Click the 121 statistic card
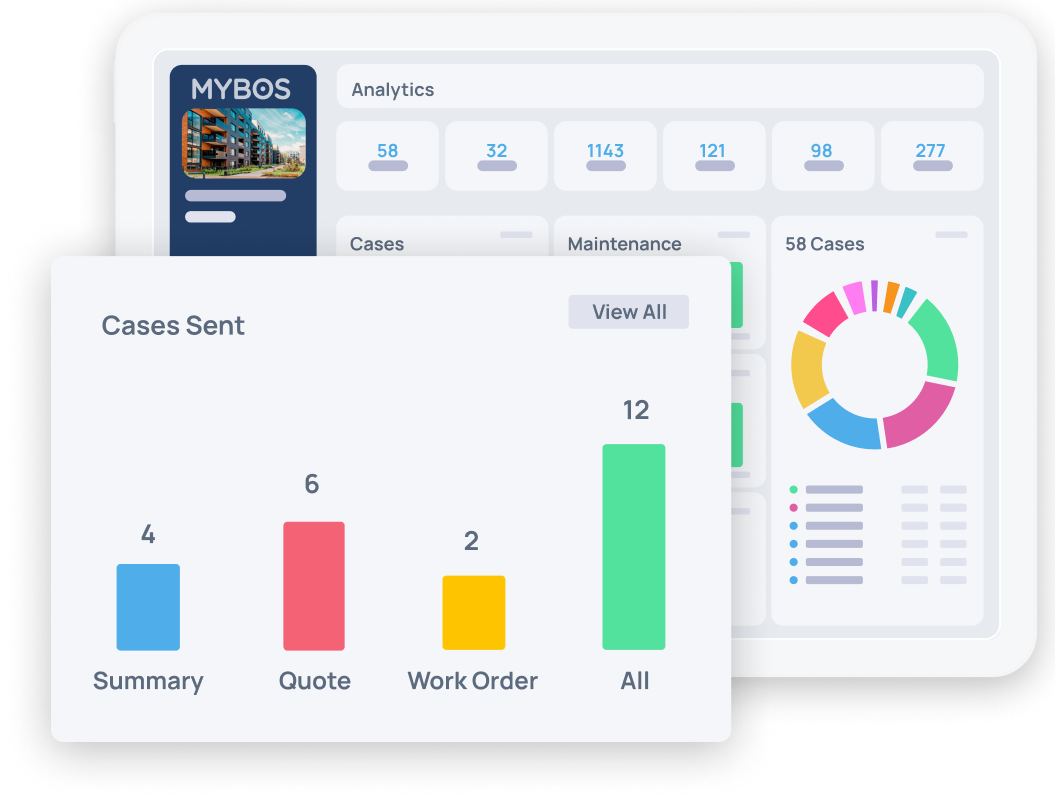 pos(713,155)
